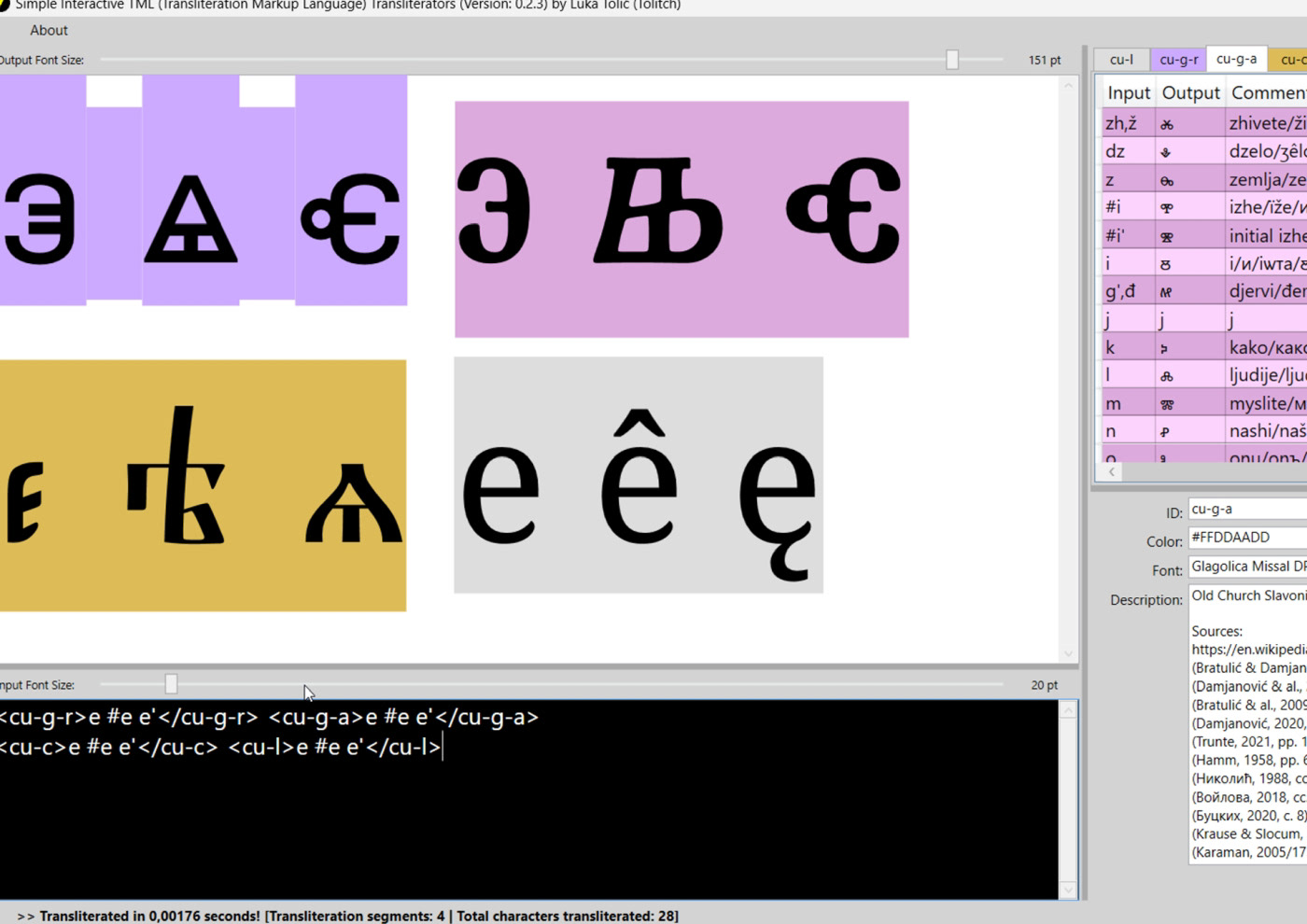Click the Input column header

[1129, 92]
